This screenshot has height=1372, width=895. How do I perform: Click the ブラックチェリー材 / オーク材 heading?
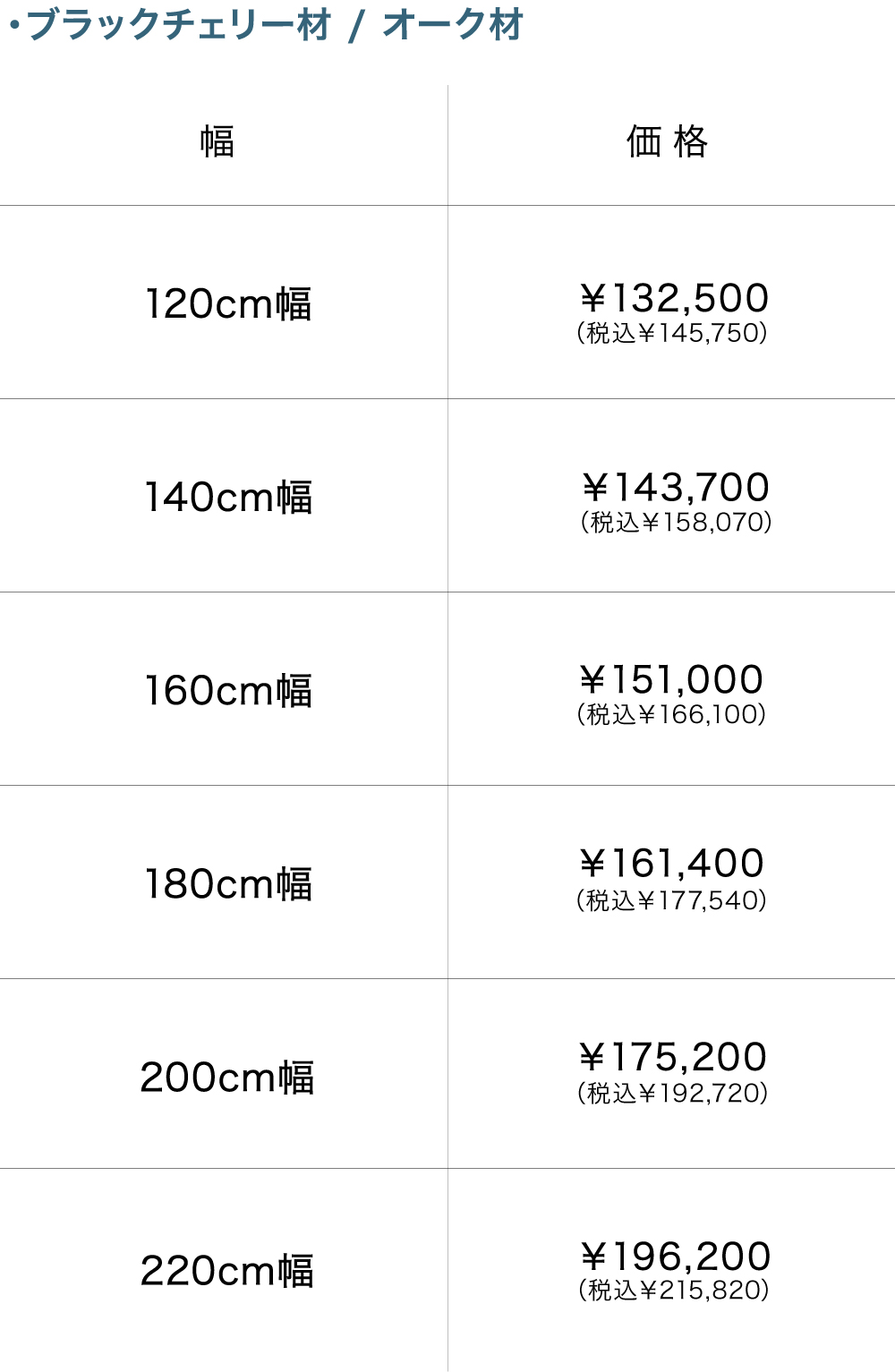pyautogui.click(x=268, y=25)
